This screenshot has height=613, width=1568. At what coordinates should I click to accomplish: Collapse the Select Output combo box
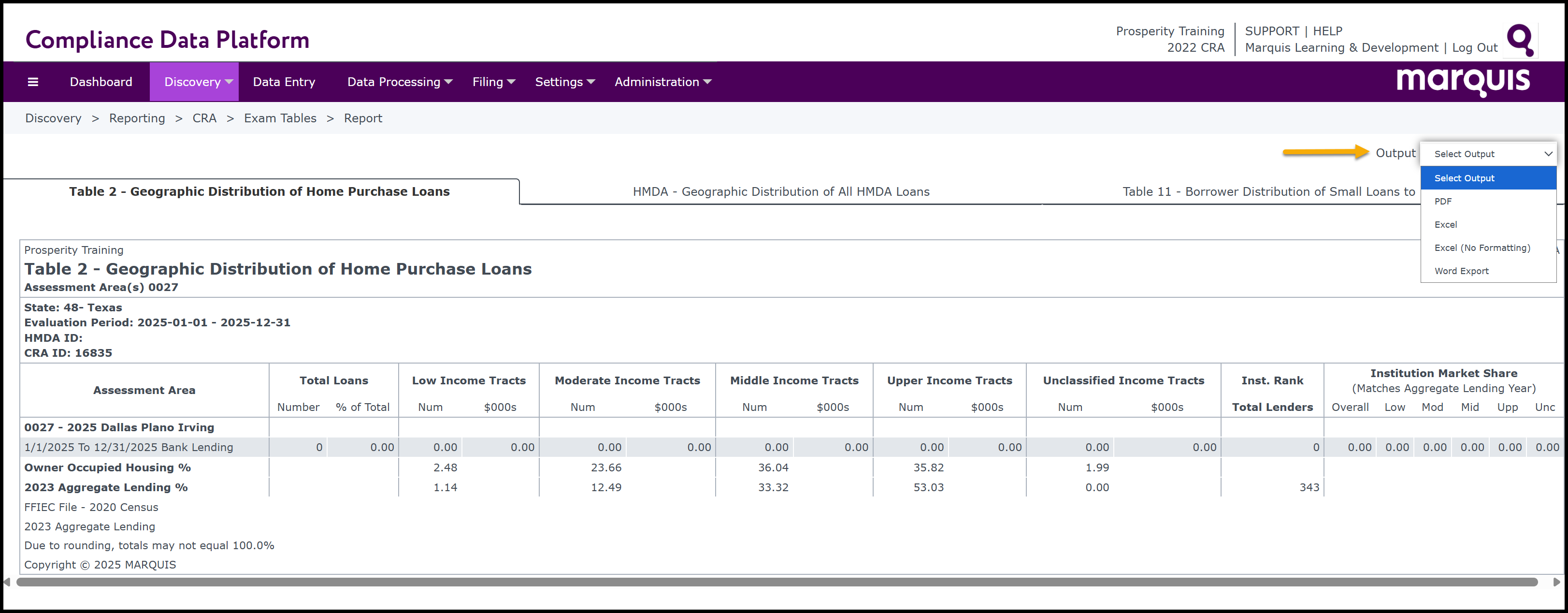[x=1488, y=154]
